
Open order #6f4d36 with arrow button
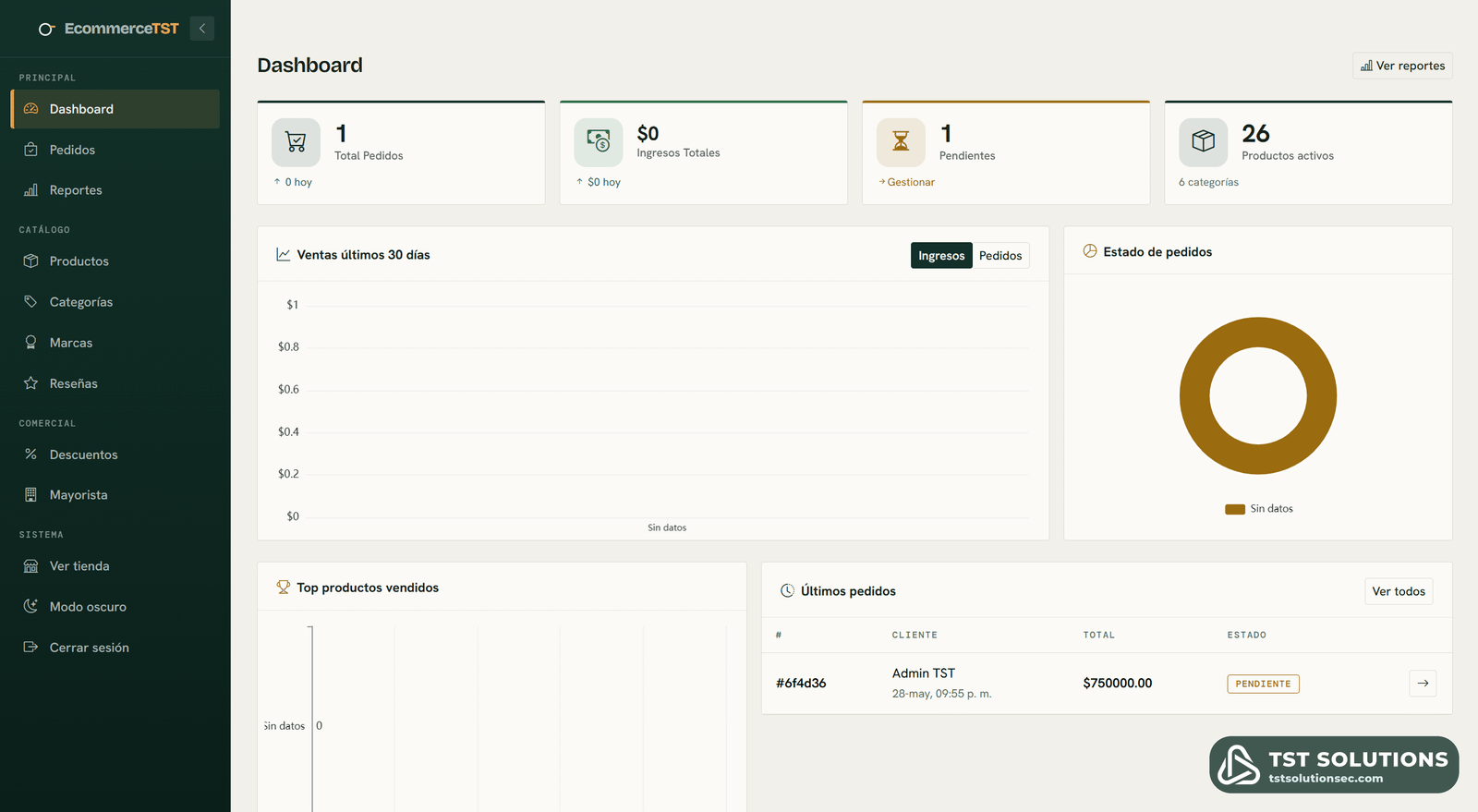point(1423,684)
